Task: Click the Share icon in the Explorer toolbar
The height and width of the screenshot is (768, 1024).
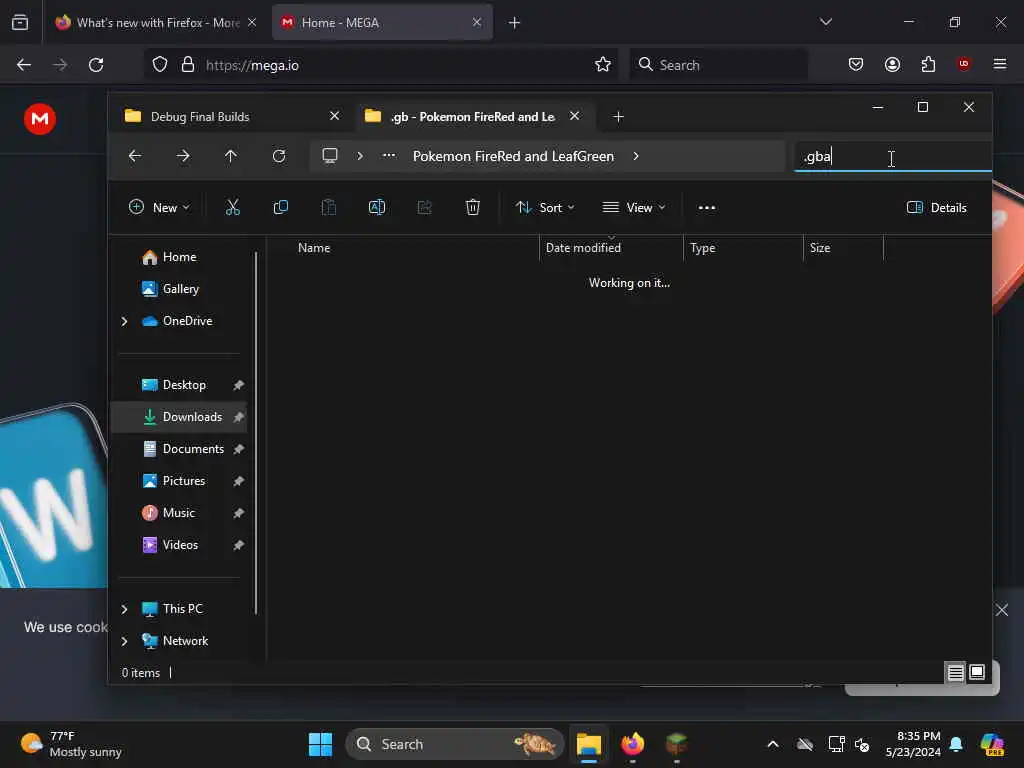Action: click(424, 208)
